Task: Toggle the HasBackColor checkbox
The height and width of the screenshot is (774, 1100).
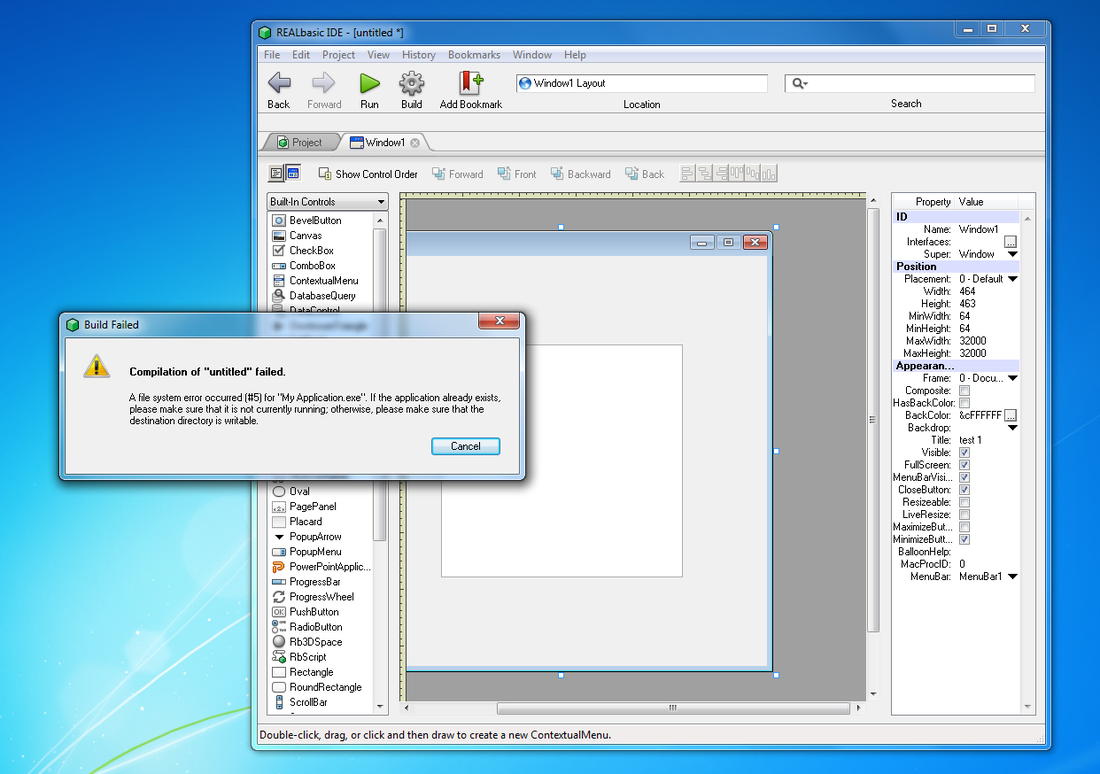Action: pyautogui.click(x=965, y=403)
